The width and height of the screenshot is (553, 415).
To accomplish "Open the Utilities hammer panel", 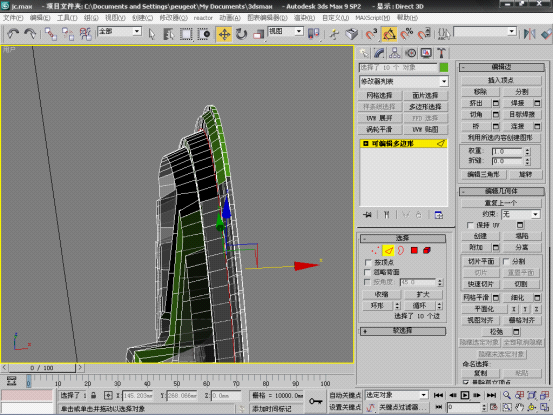I will (x=441, y=53).
